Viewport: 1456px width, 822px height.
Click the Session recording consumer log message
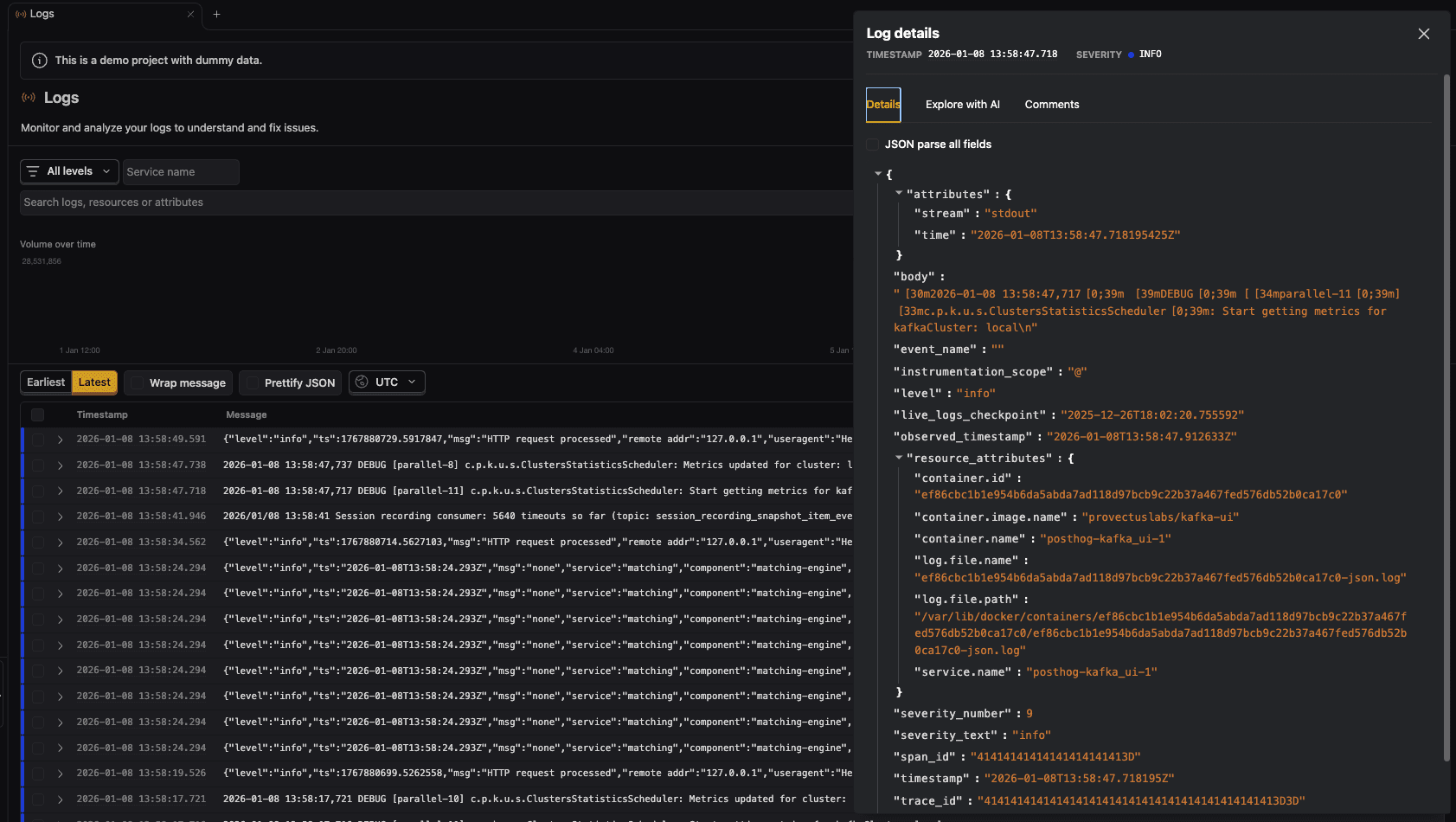[537, 517]
